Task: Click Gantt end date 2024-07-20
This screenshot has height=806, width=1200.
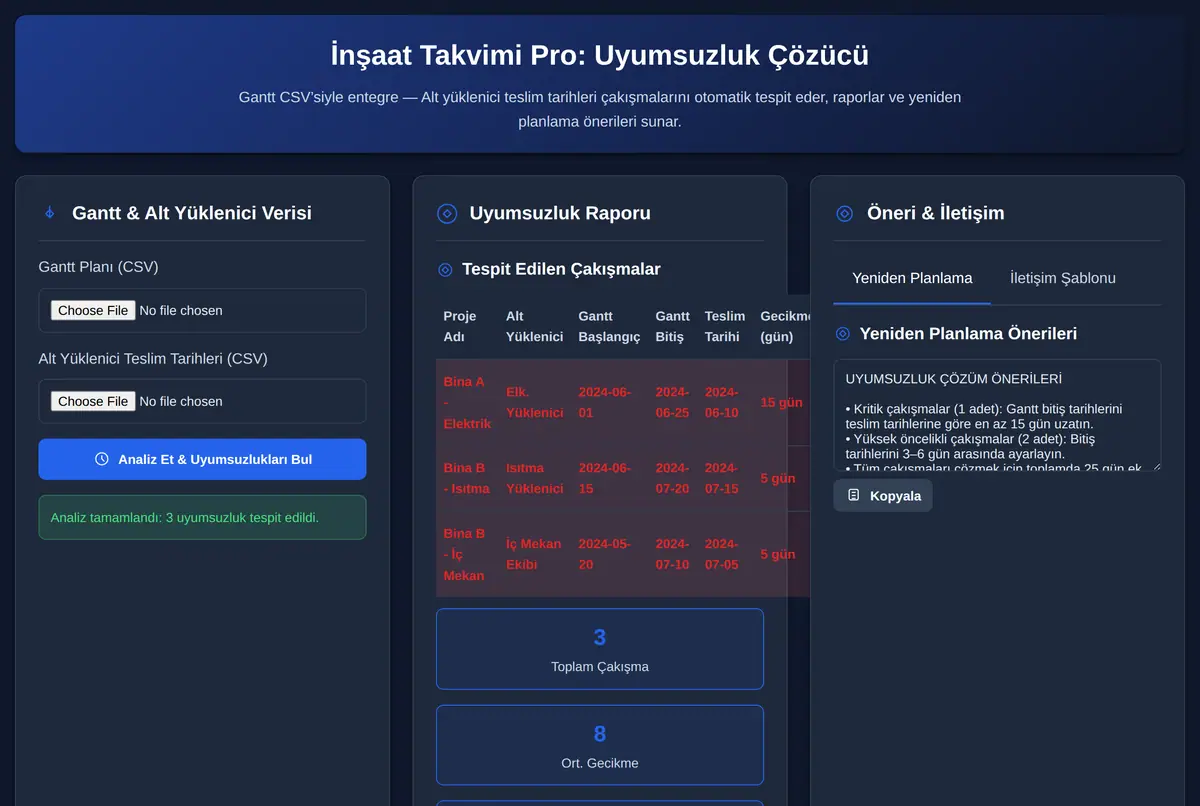Action: point(672,478)
